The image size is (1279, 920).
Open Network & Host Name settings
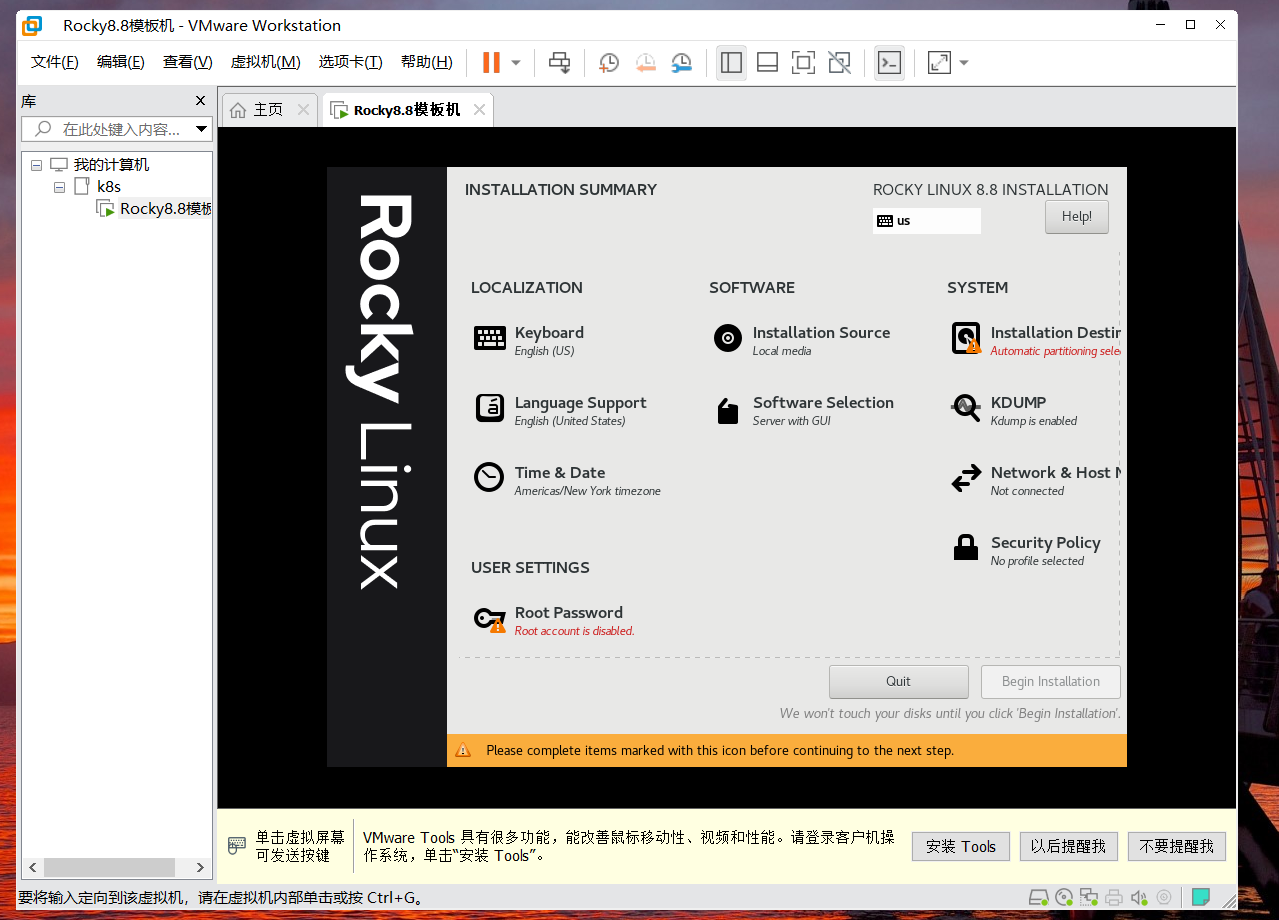[x=1034, y=480]
